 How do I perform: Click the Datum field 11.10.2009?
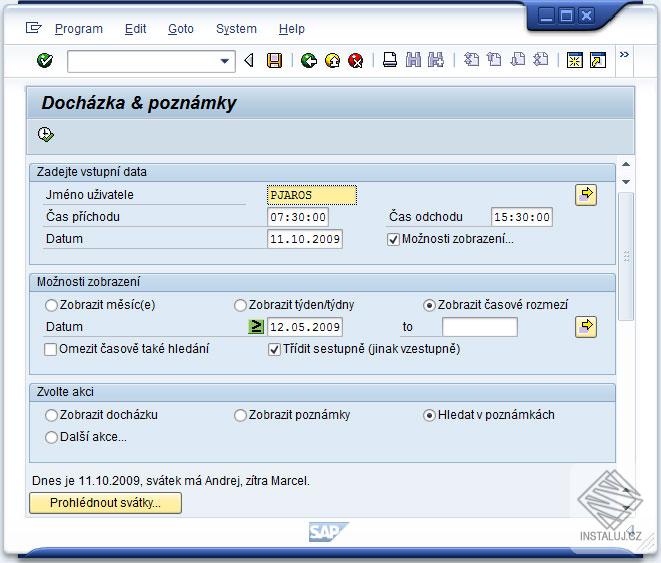(305, 239)
